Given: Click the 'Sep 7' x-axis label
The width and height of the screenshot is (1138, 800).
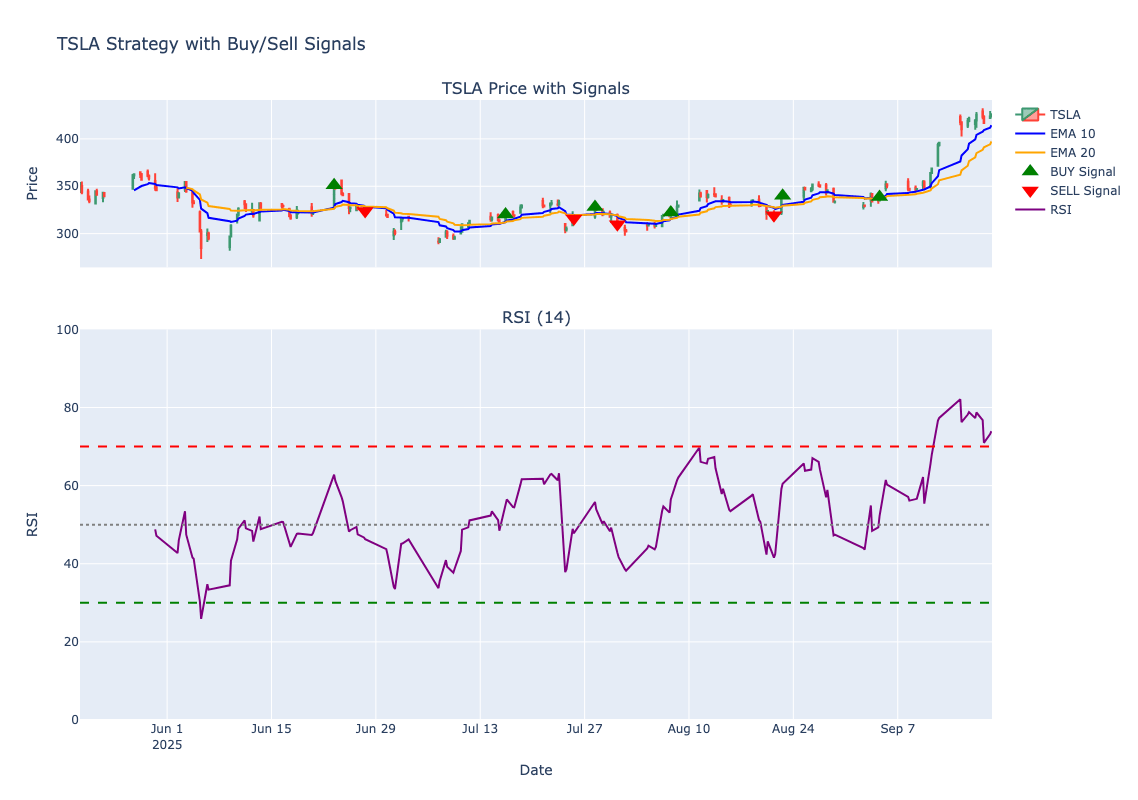Looking at the screenshot, I should pos(898,729).
